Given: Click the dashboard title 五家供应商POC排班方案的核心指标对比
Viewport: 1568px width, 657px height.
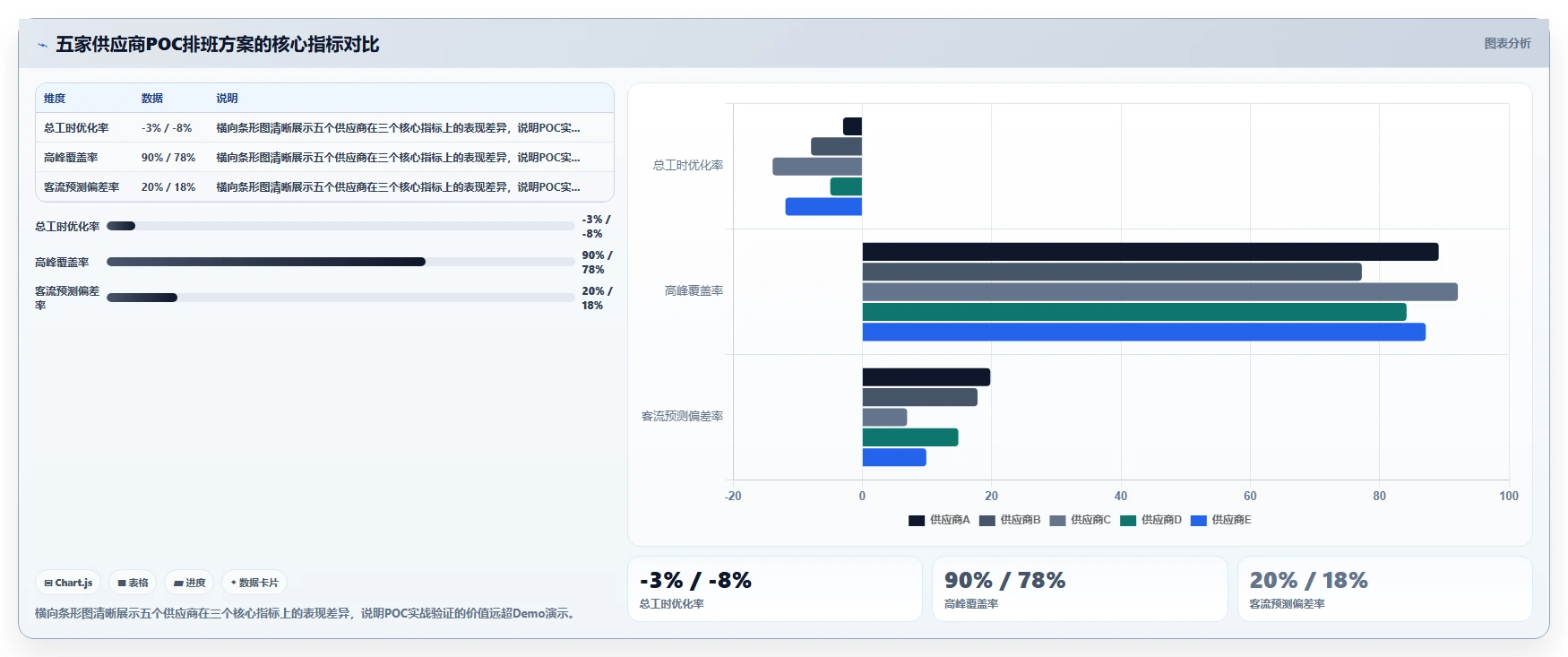Looking at the screenshot, I should tap(218, 45).
